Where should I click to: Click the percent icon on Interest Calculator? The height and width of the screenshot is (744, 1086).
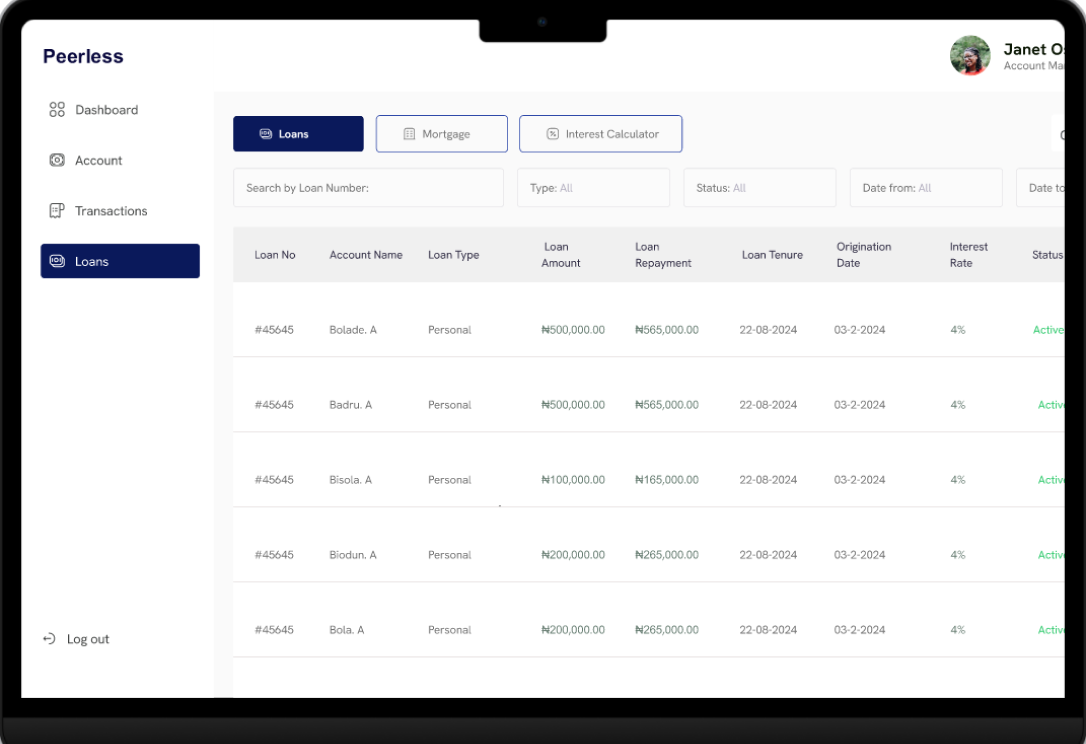coord(552,134)
